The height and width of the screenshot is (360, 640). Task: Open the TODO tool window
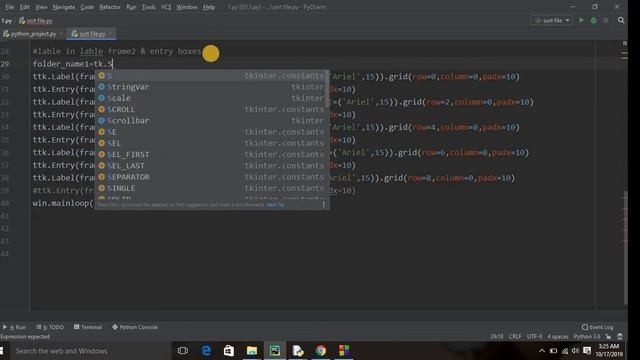(x=50, y=327)
